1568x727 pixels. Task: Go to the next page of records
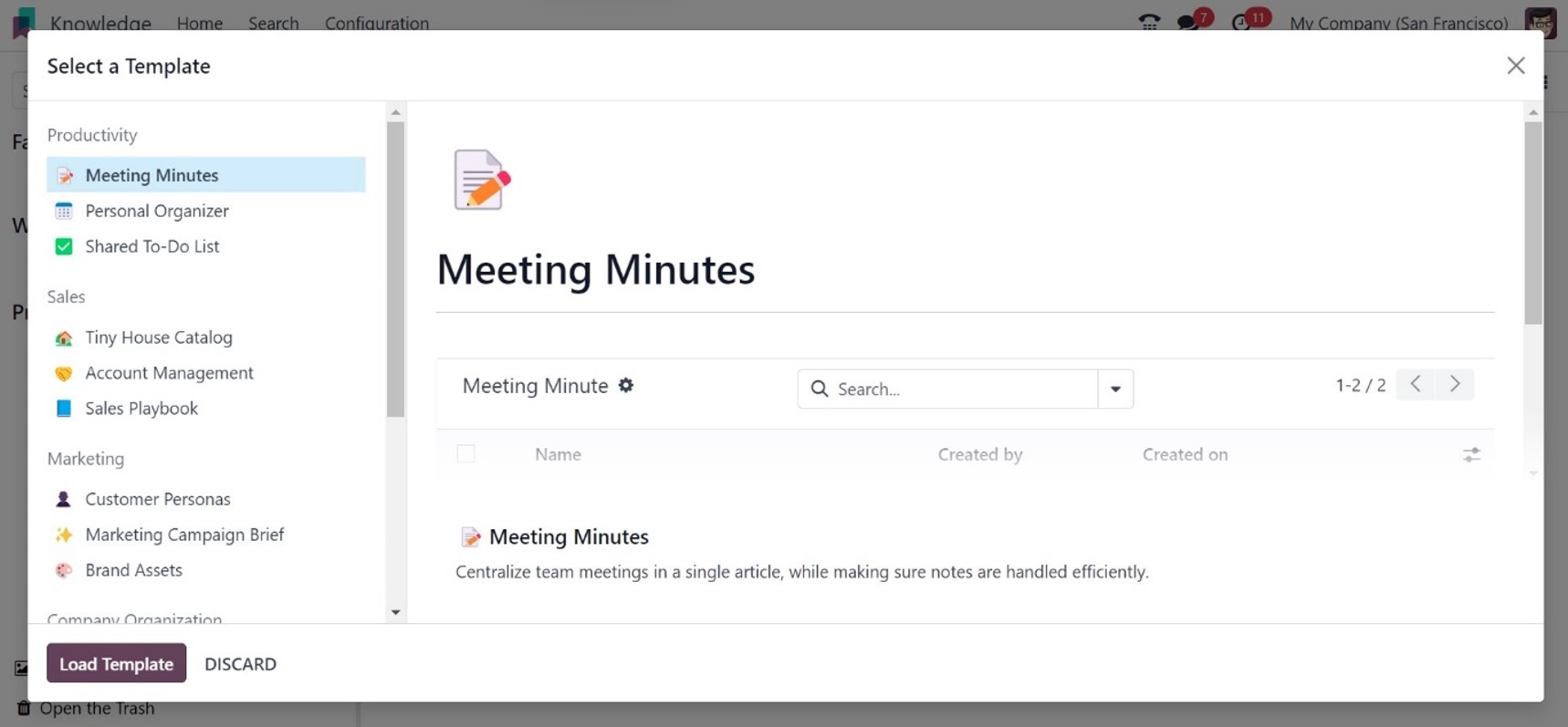(x=1455, y=384)
